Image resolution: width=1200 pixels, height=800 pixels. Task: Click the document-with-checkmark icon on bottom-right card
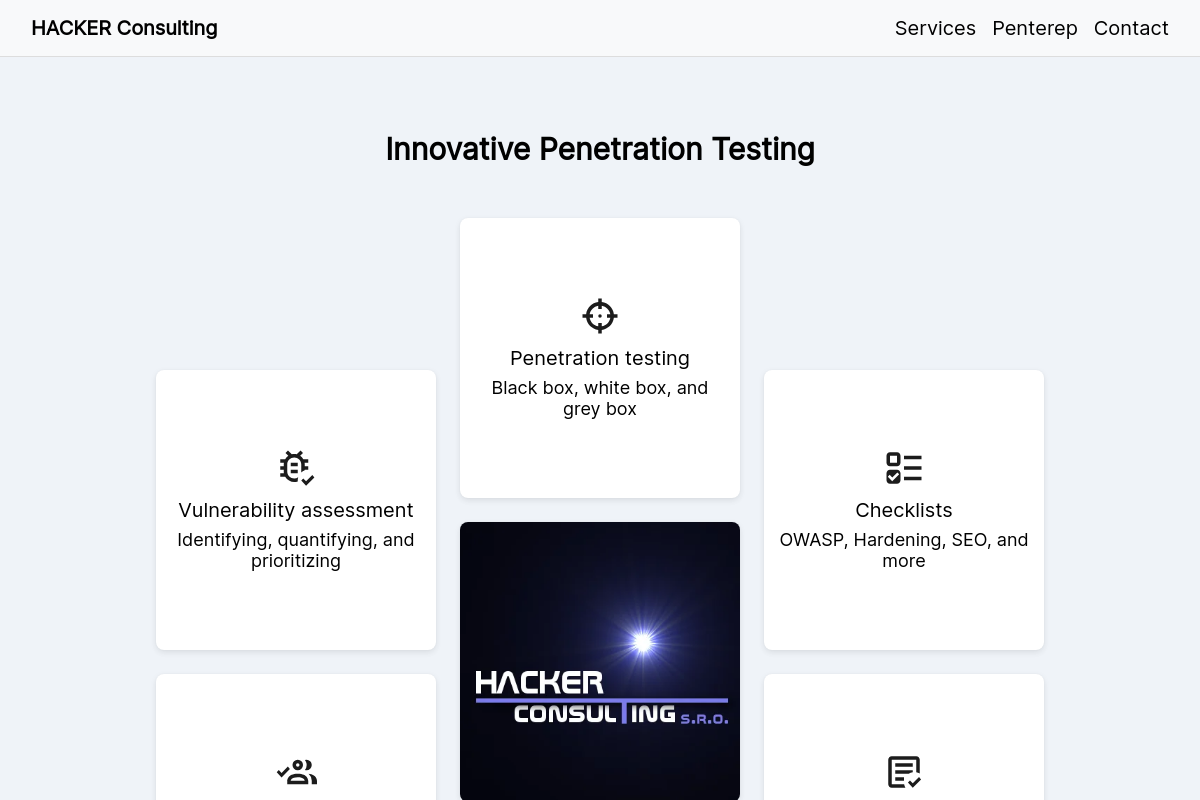904,771
